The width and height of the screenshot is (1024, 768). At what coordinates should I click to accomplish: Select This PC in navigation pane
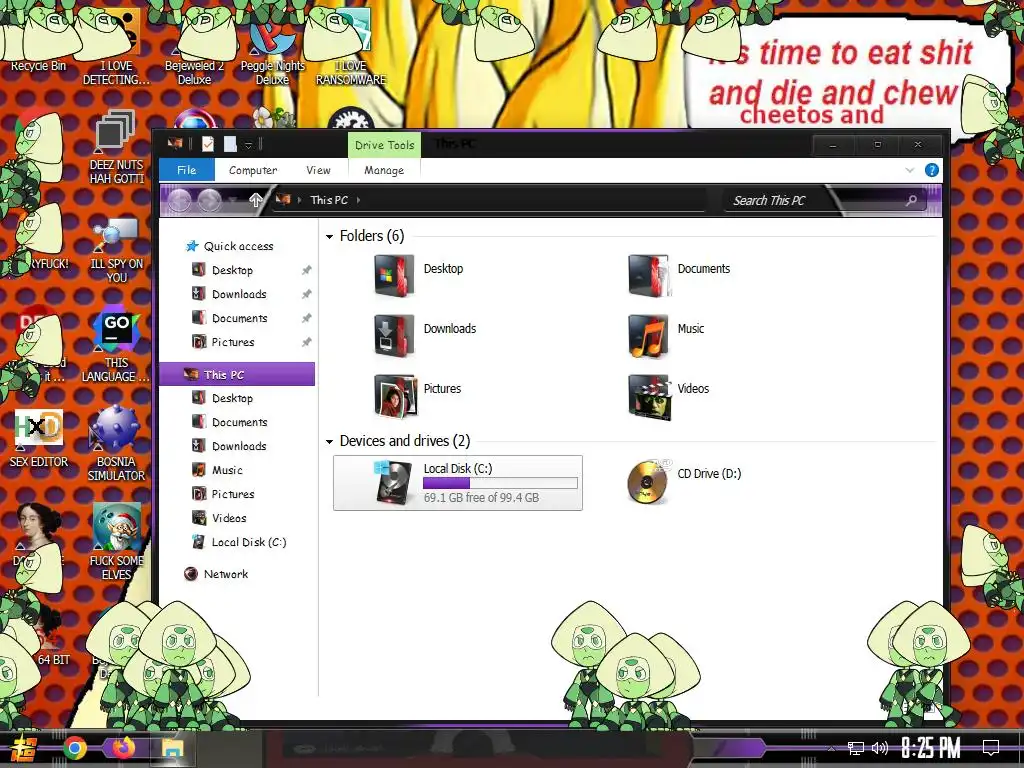click(238, 374)
